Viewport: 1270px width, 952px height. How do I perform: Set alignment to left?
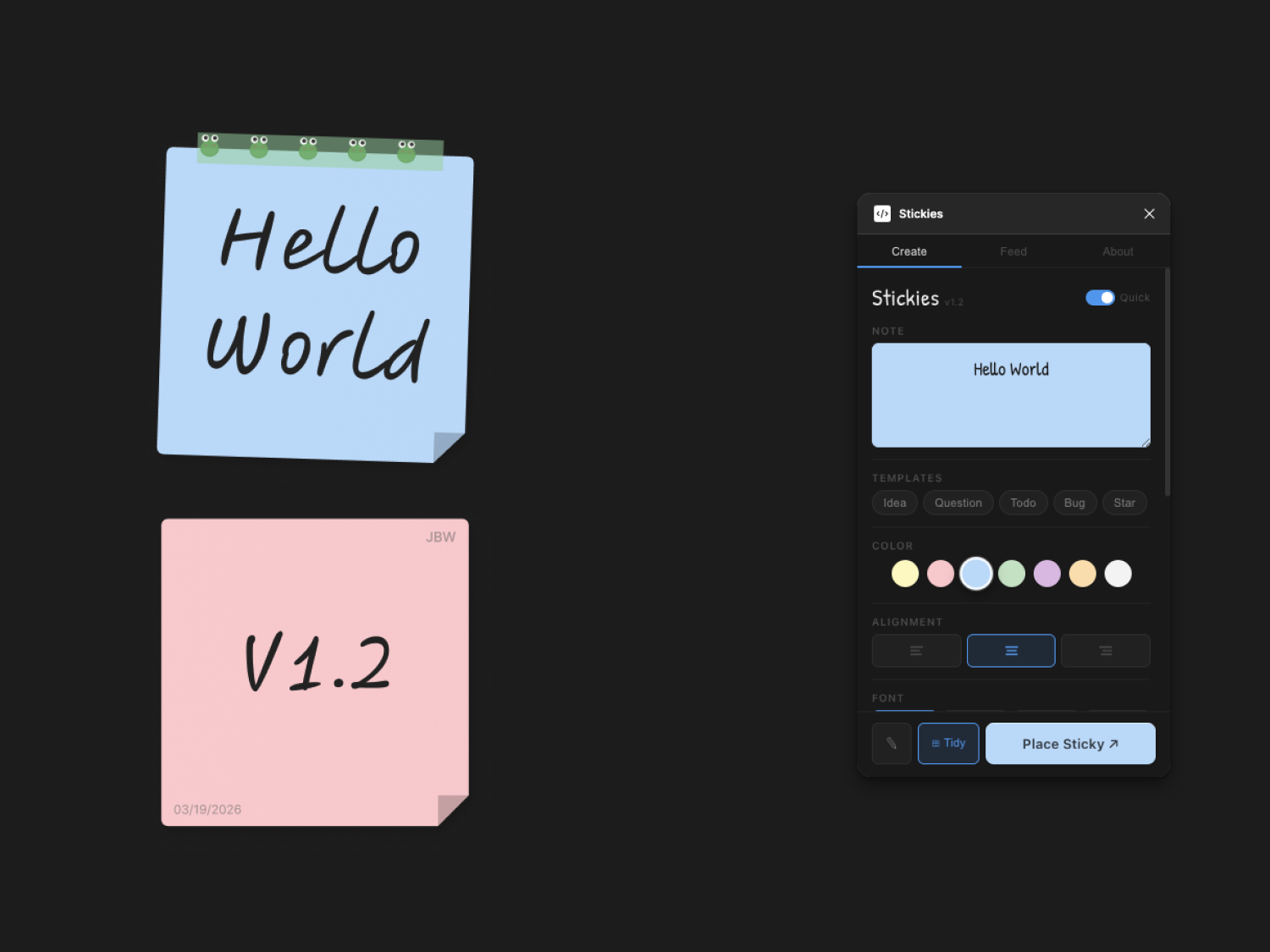coord(917,651)
